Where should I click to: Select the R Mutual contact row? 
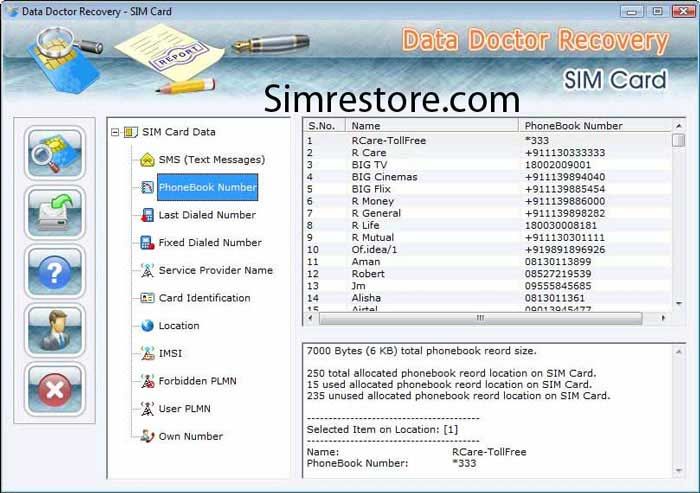[488, 238]
